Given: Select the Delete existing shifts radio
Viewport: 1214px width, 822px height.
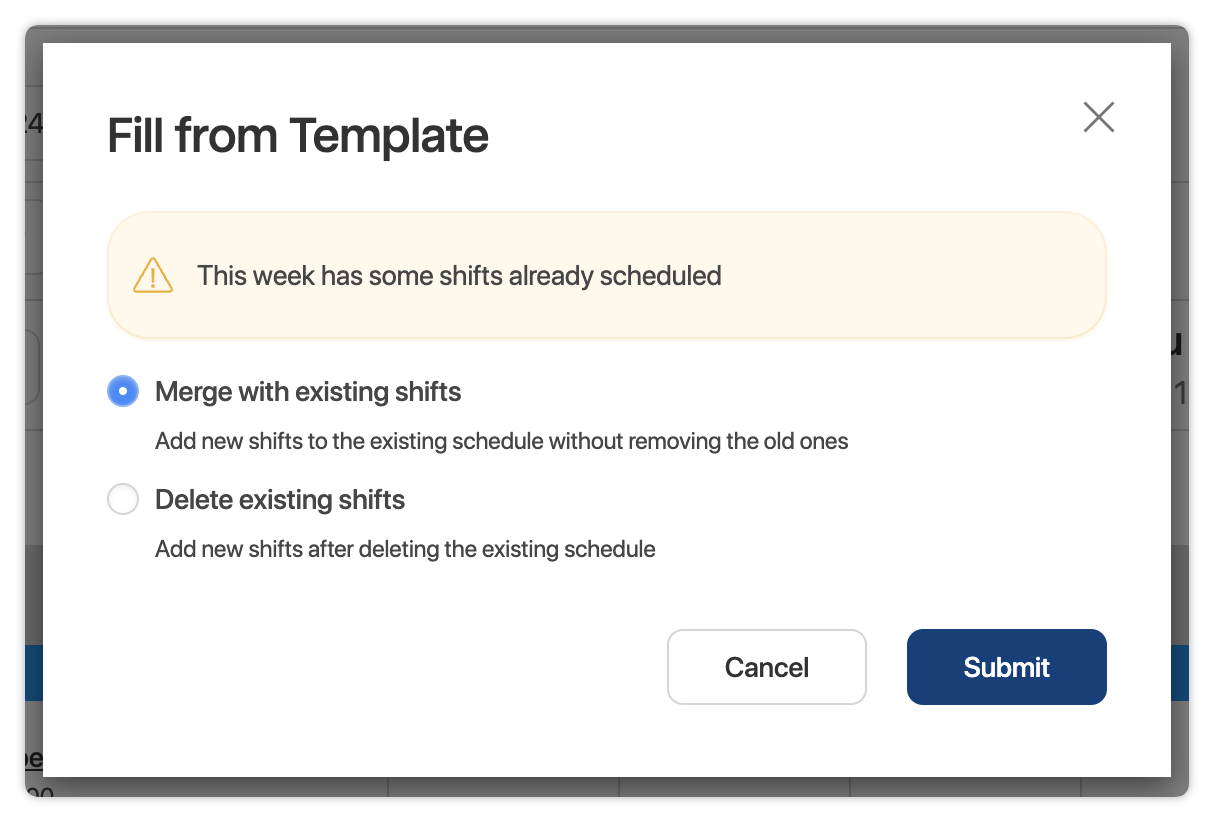Looking at the screenshot, I should (123, 499).
